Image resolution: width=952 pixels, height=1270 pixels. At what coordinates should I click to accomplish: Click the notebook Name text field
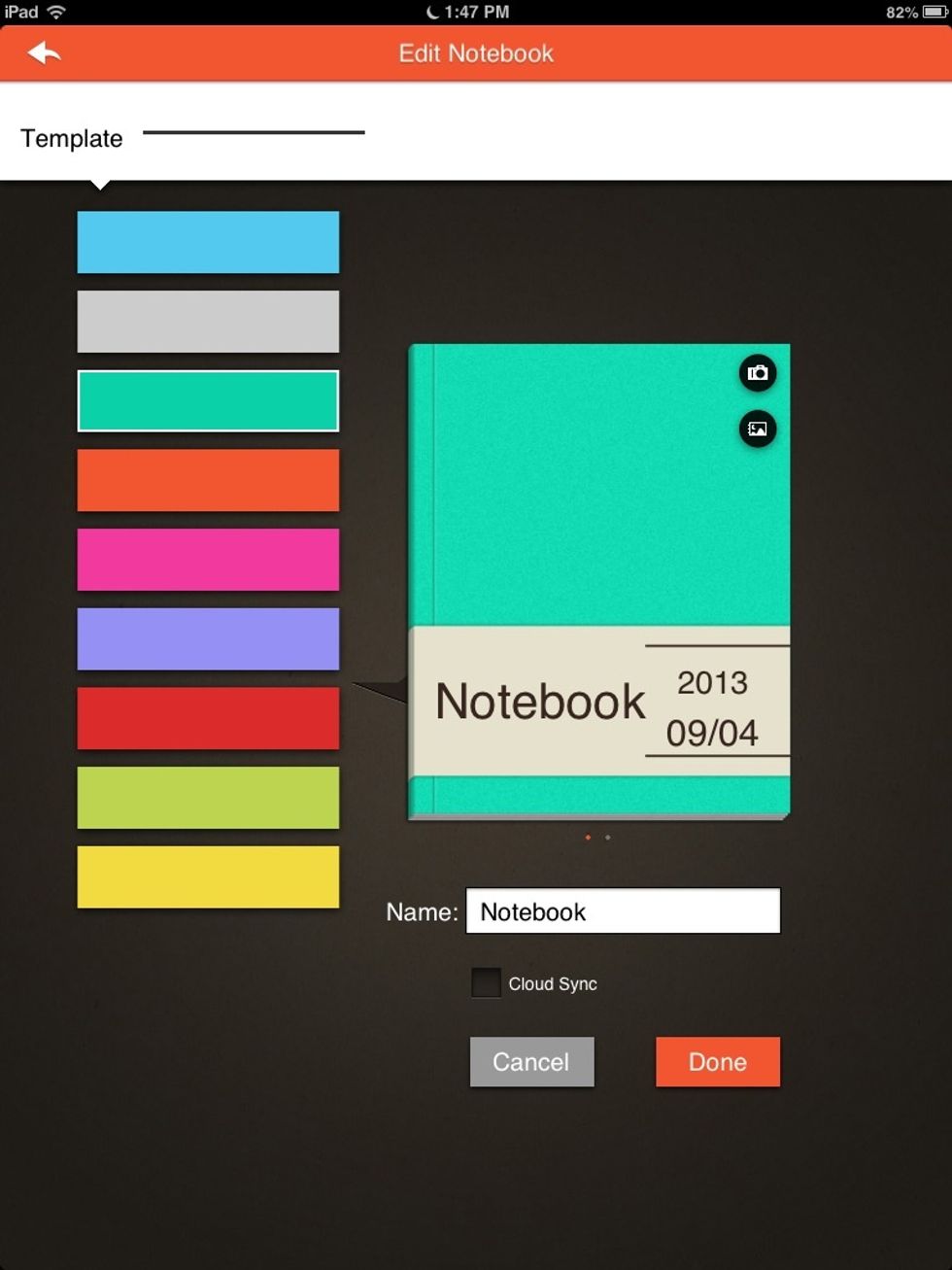coord(623,911)
